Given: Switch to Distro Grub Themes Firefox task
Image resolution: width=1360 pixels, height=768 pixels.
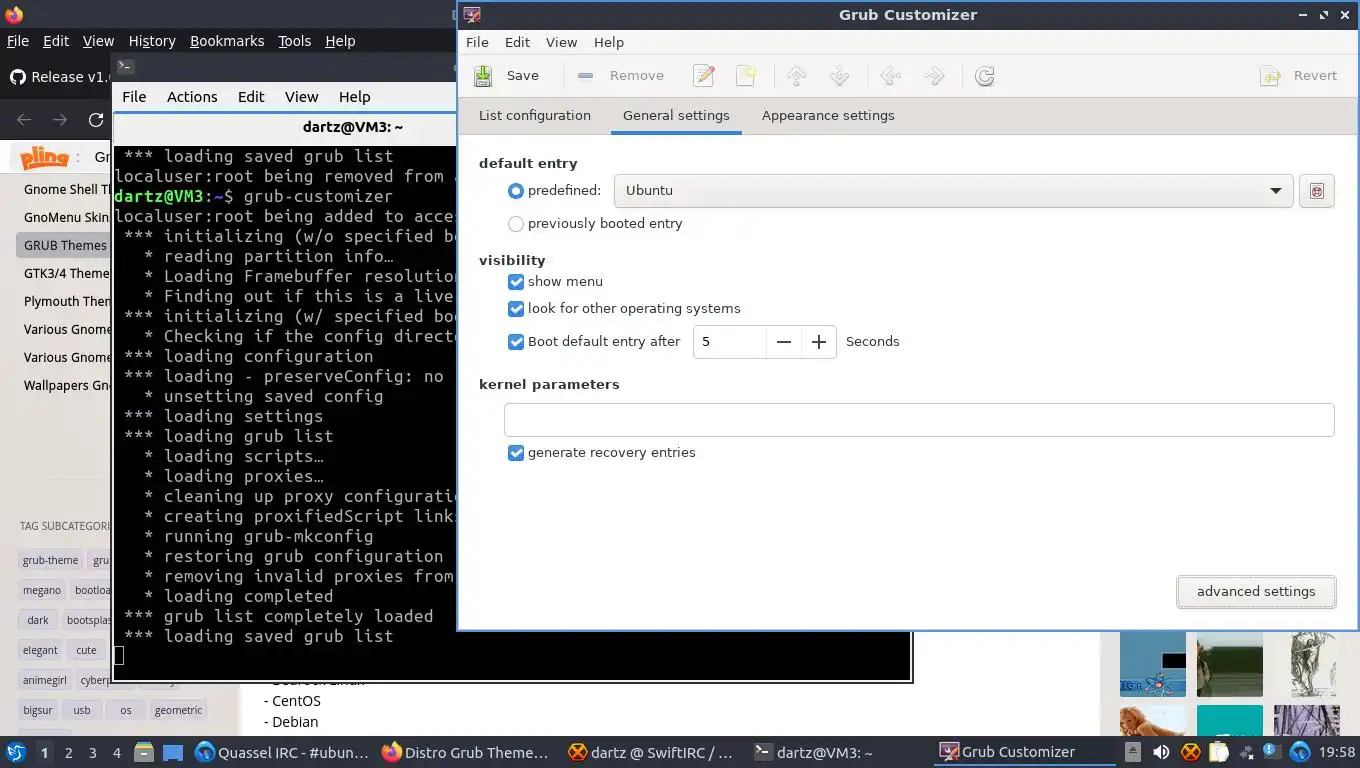Looking at the screenshot, I should pyautogui.click(x=466, y=752).
